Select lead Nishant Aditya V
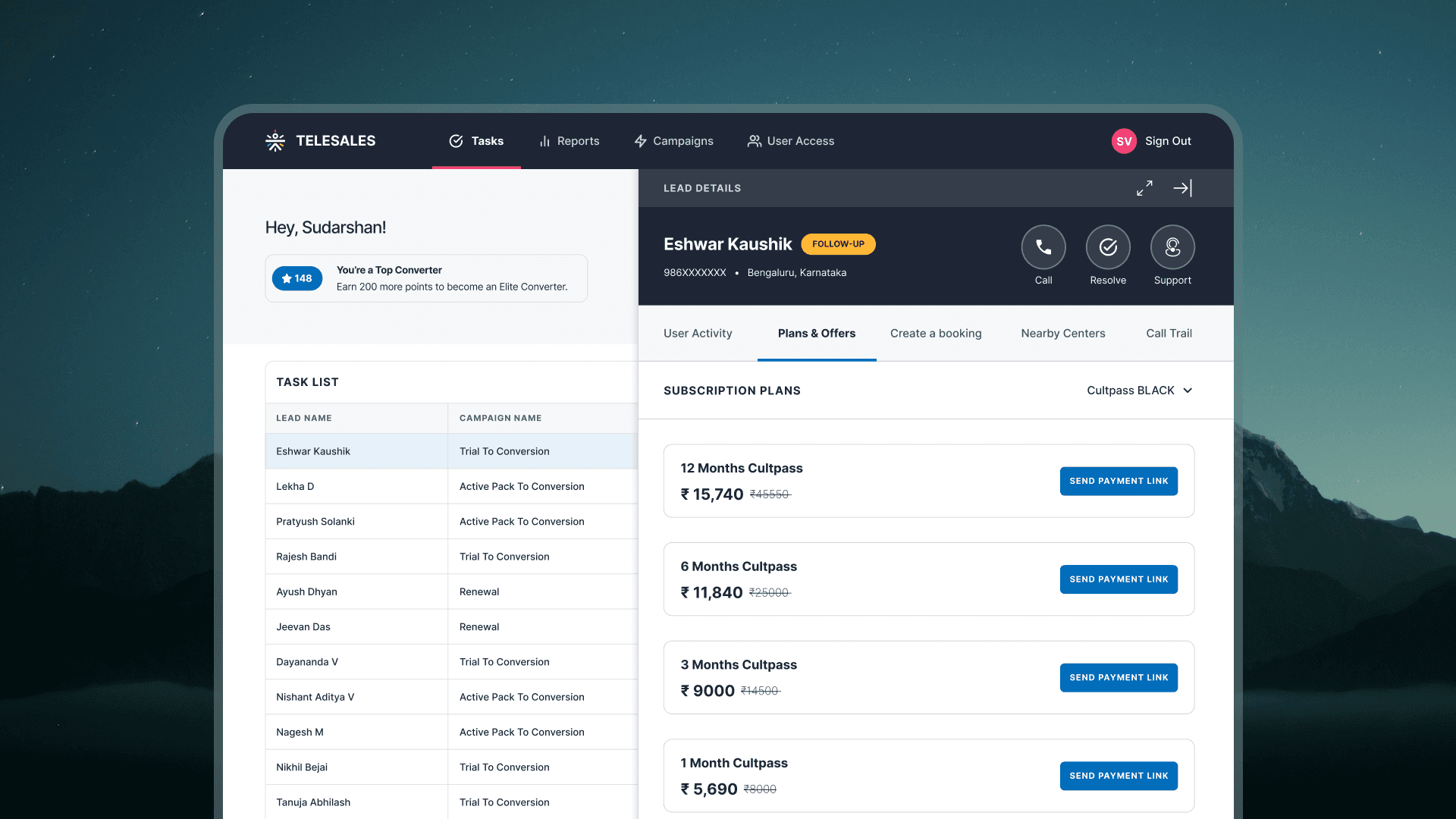Screen dimensions: 1456x819 click(315, 697)
